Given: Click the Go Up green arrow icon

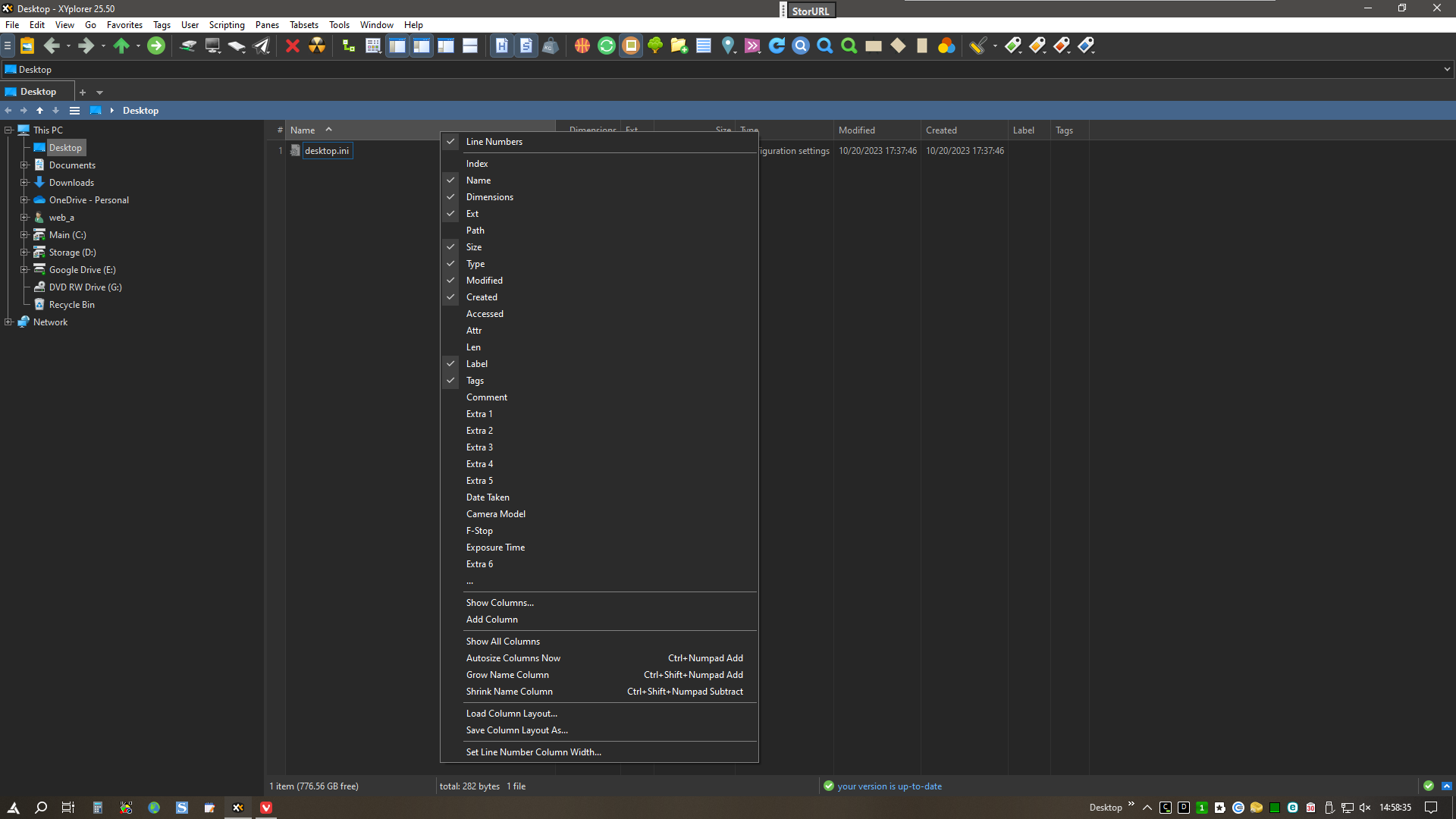Looking at the screenshot, I should 121,46.
